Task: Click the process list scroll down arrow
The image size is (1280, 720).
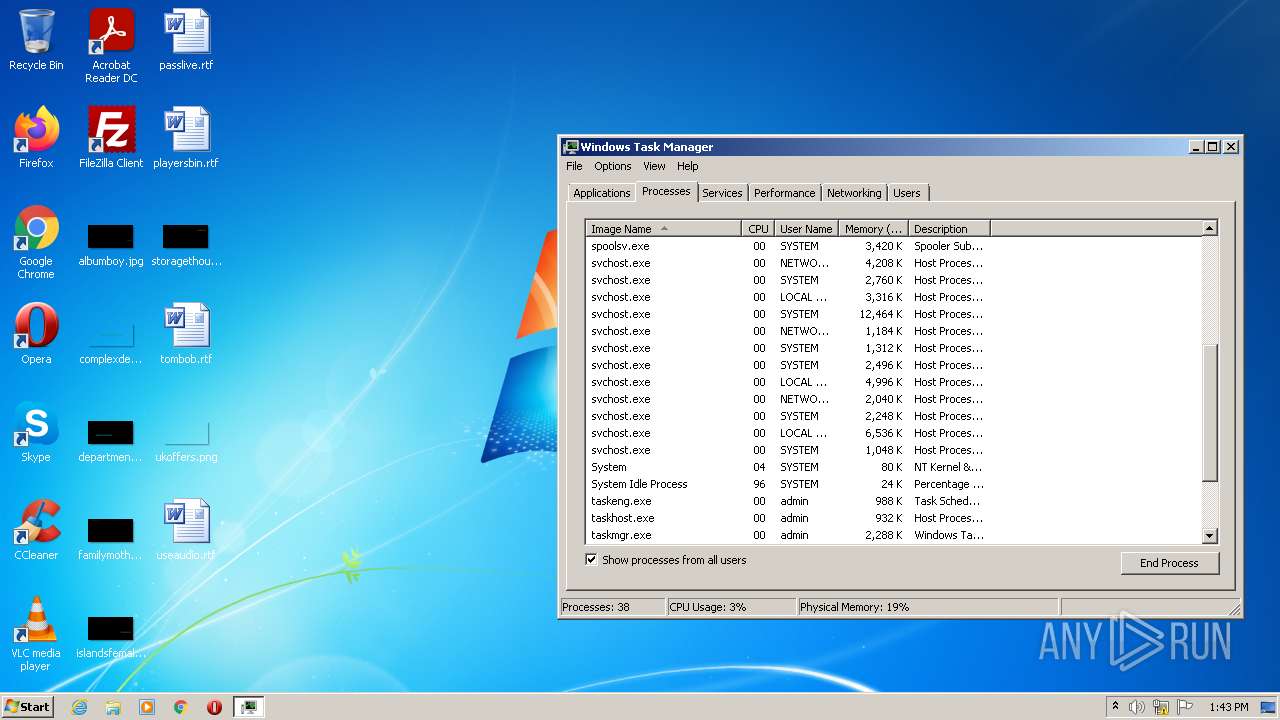Action: coord(1209,536)
